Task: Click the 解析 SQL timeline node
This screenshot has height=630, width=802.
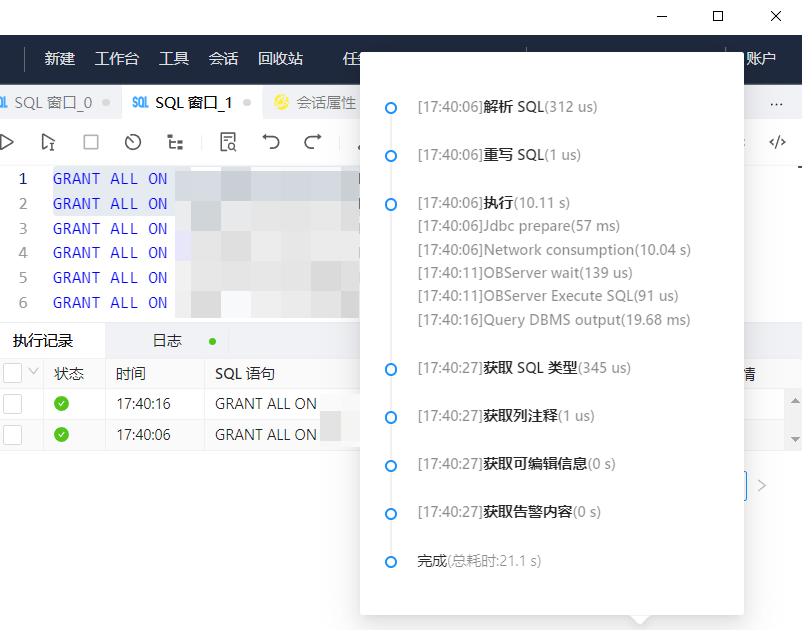Action: [391, 108]
